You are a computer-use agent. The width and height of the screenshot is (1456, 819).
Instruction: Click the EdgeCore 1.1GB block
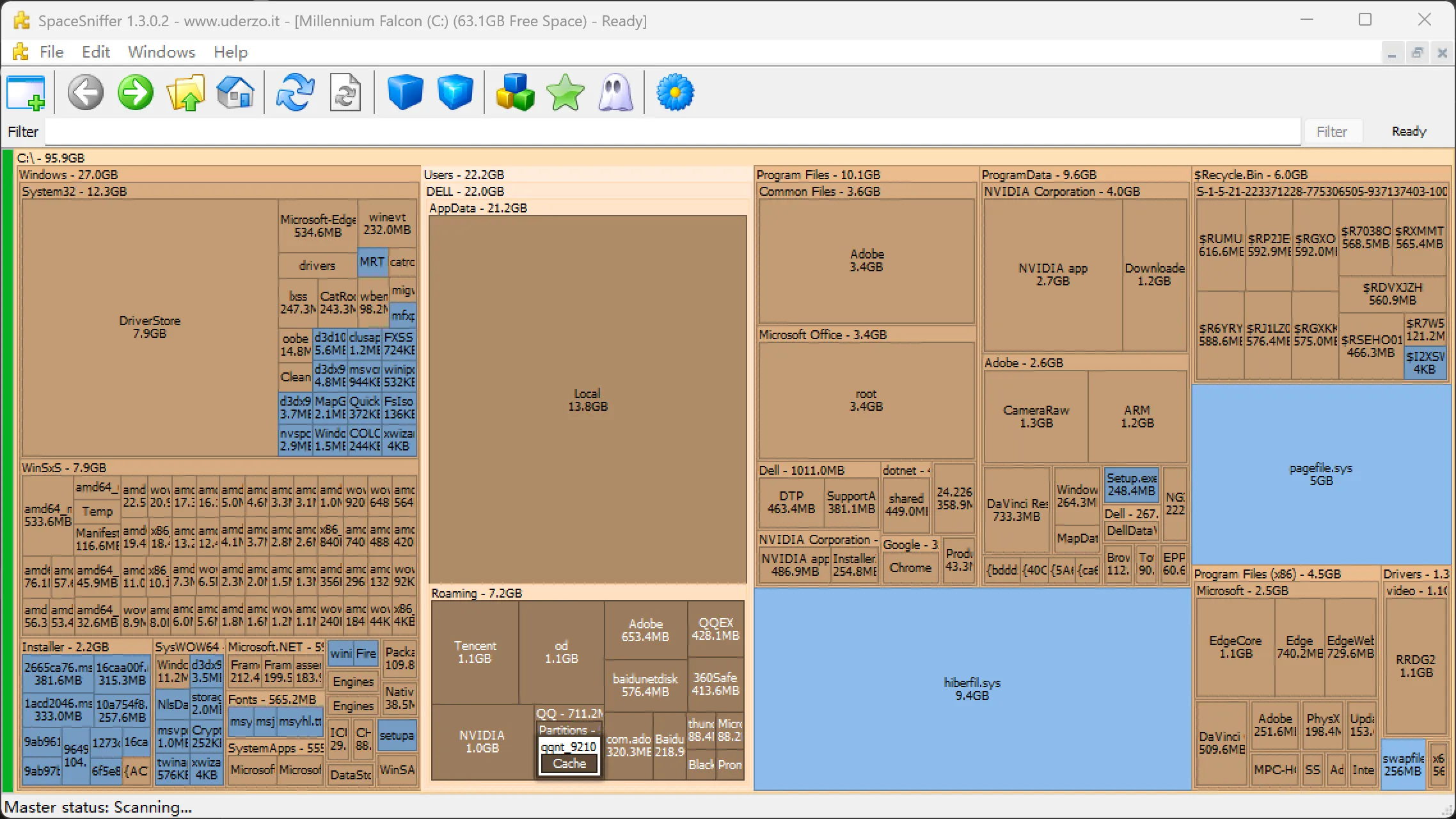pyautogui.click(x=1235, y=647)
